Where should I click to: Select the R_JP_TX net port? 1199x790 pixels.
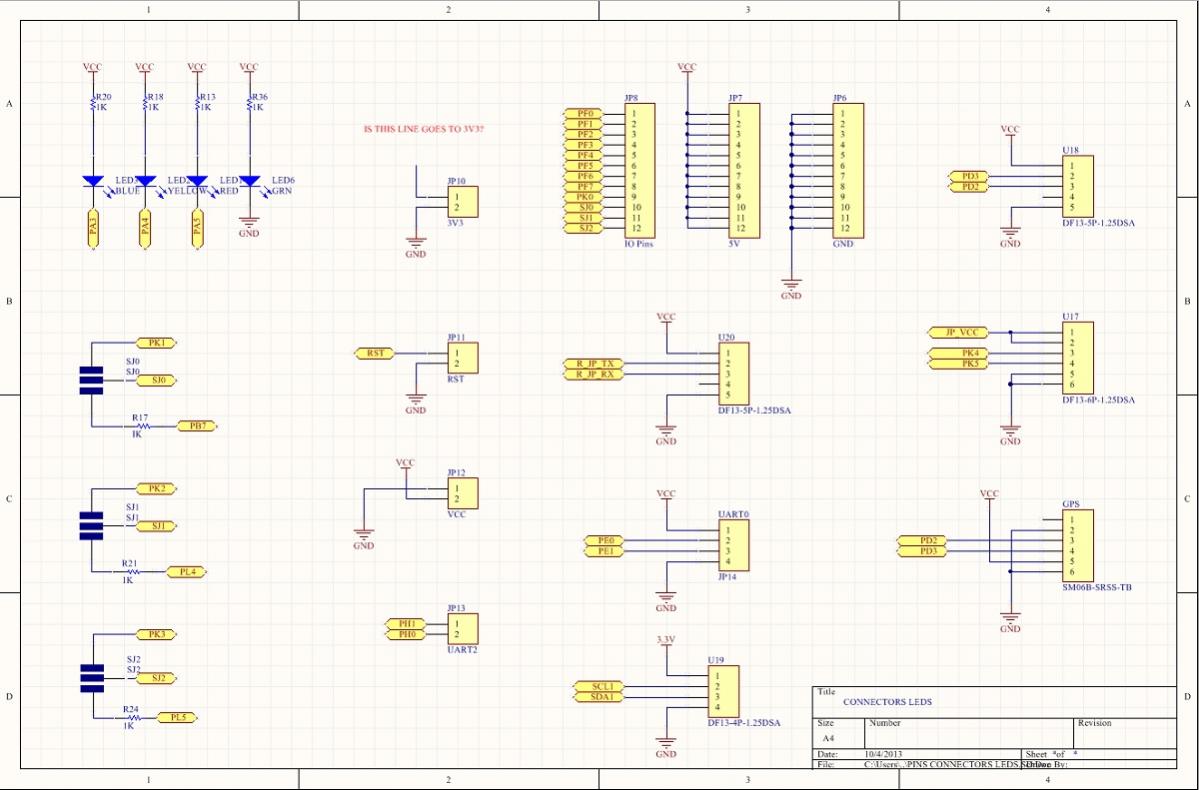(x=594, y=363)
